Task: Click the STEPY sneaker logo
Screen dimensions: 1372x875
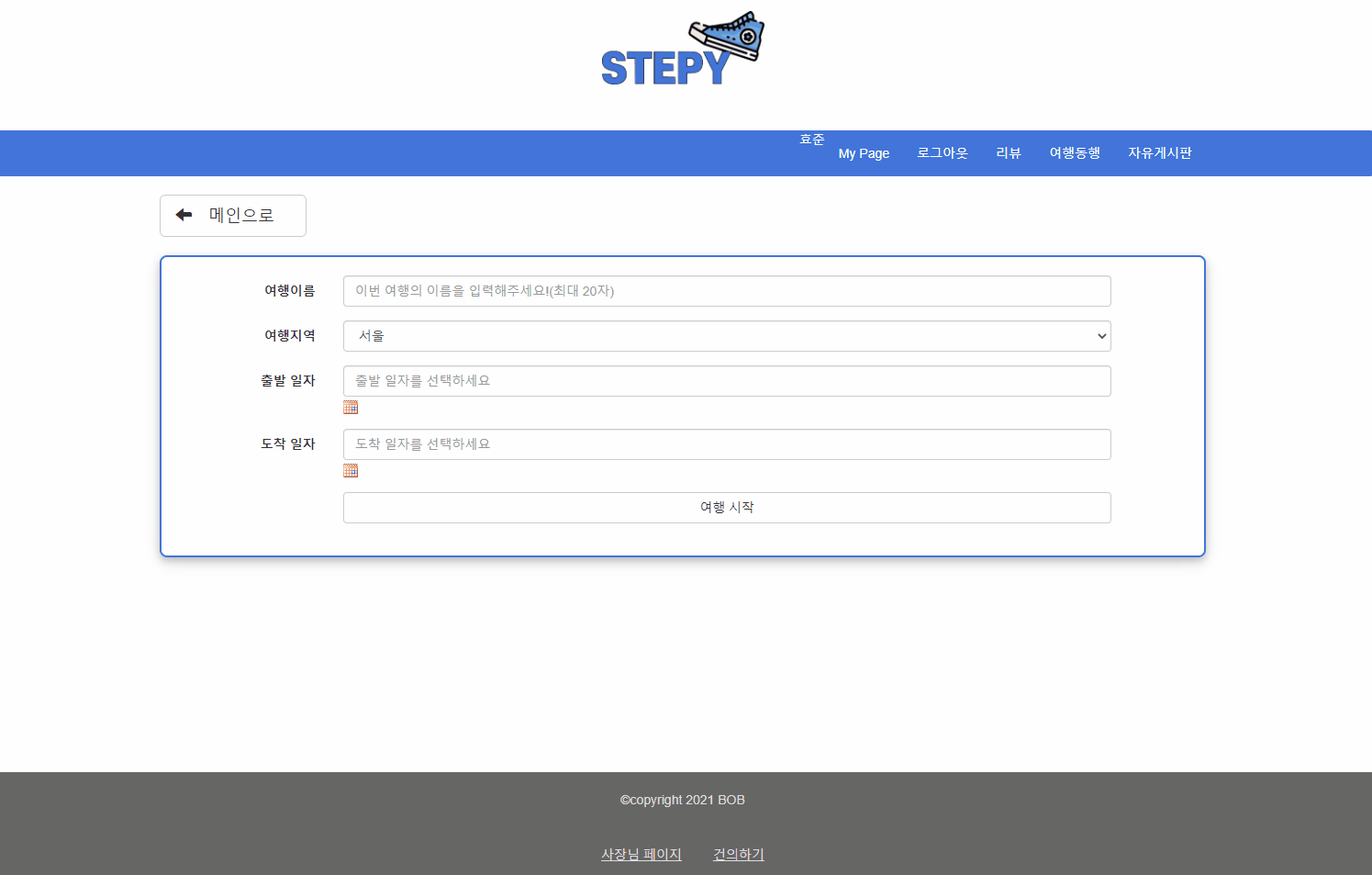Action: click(683, 49)
